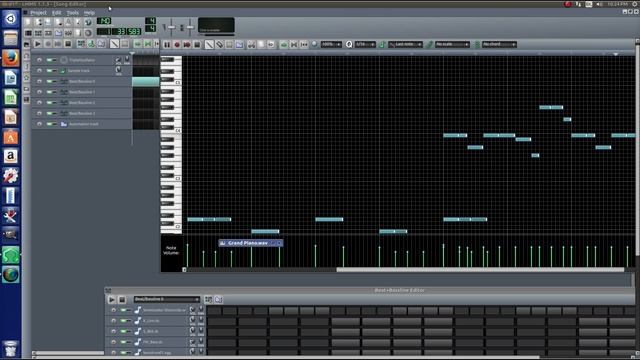Viewport: 640px width, 360px height.
Task: Open the Automation Editor toolbar icon
Action: [x=58, y=33]
